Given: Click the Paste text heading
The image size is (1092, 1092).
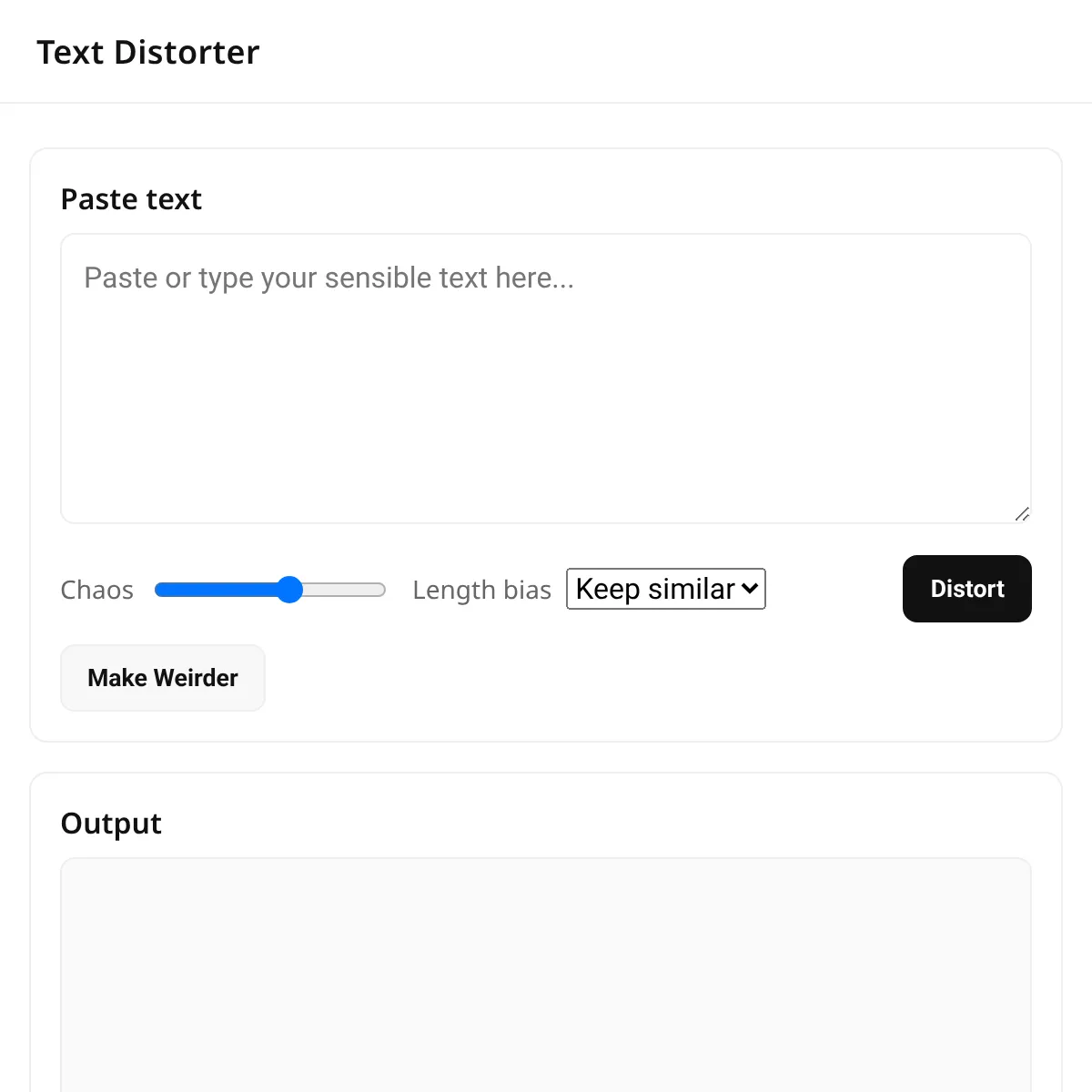Looking at the screenshot, I should coord(131,199).
